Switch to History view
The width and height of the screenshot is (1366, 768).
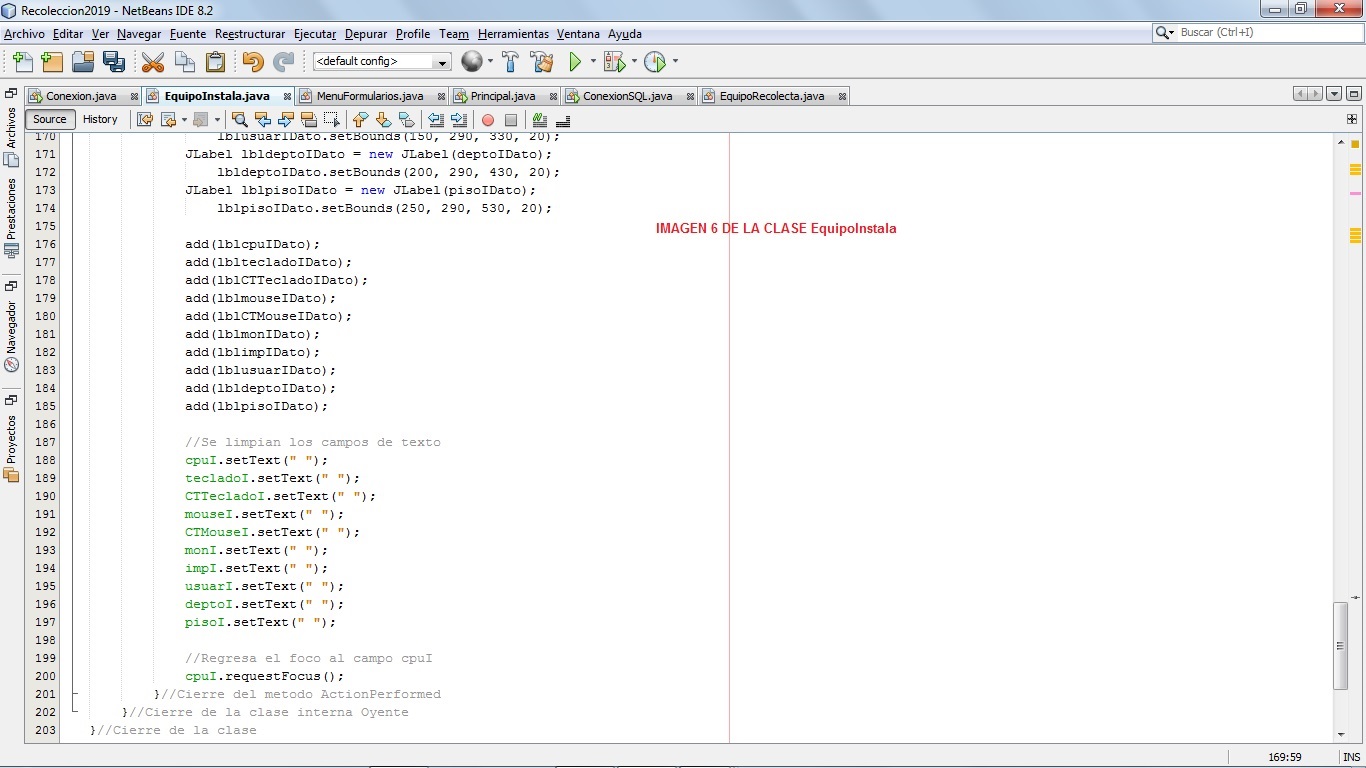(100, 119)
